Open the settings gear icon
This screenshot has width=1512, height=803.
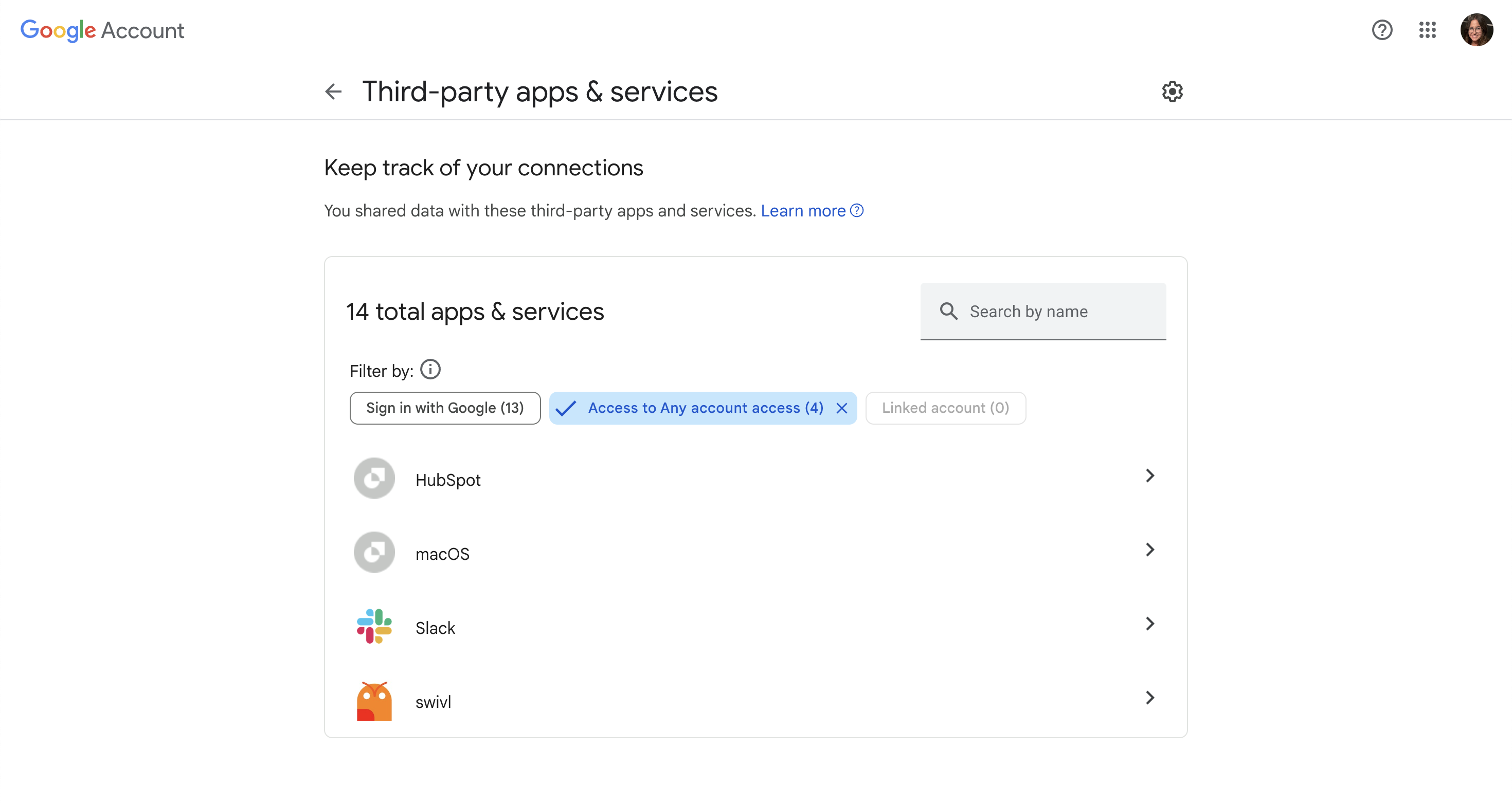1172,92
